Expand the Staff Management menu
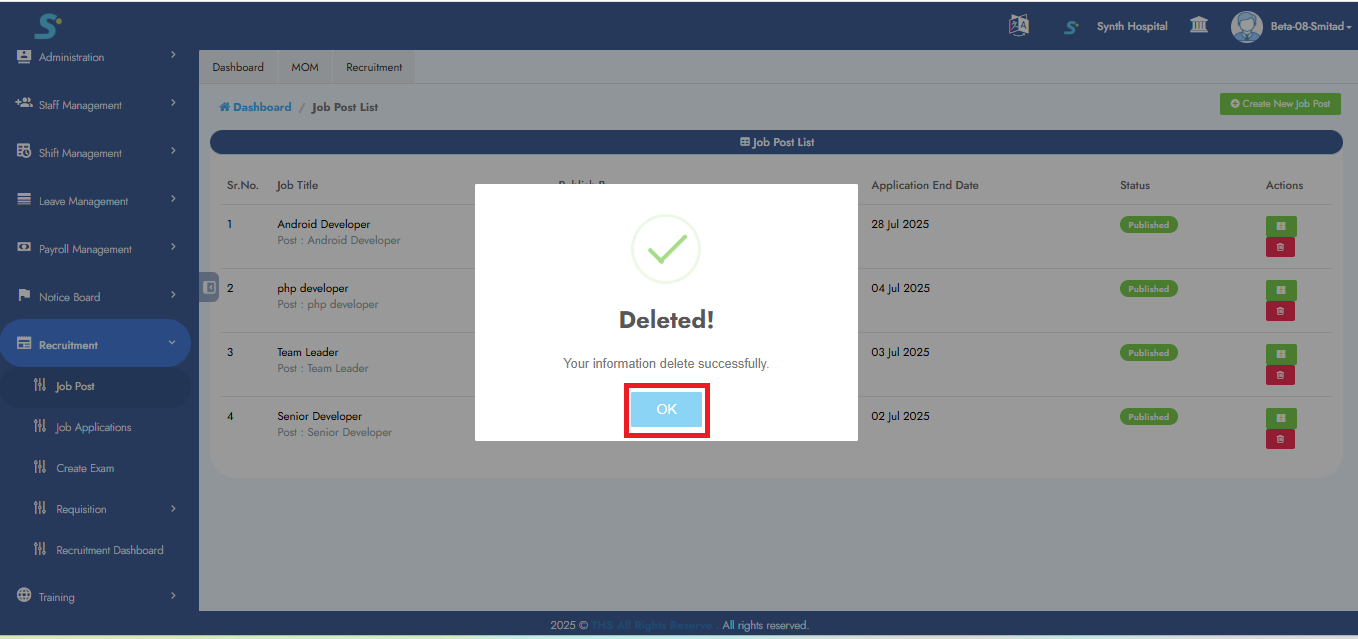The height and width of the screenshot is (639, 1358). point(95,105)
